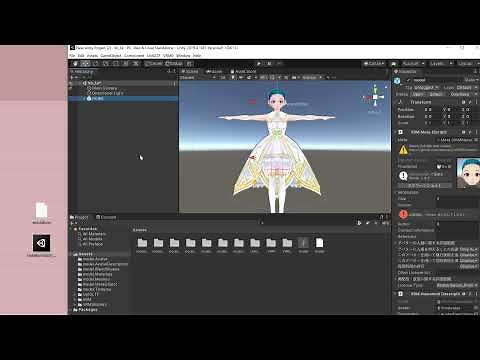Click the Play button
The height and width of the screenshot is (360, 480).
(259, 63)
